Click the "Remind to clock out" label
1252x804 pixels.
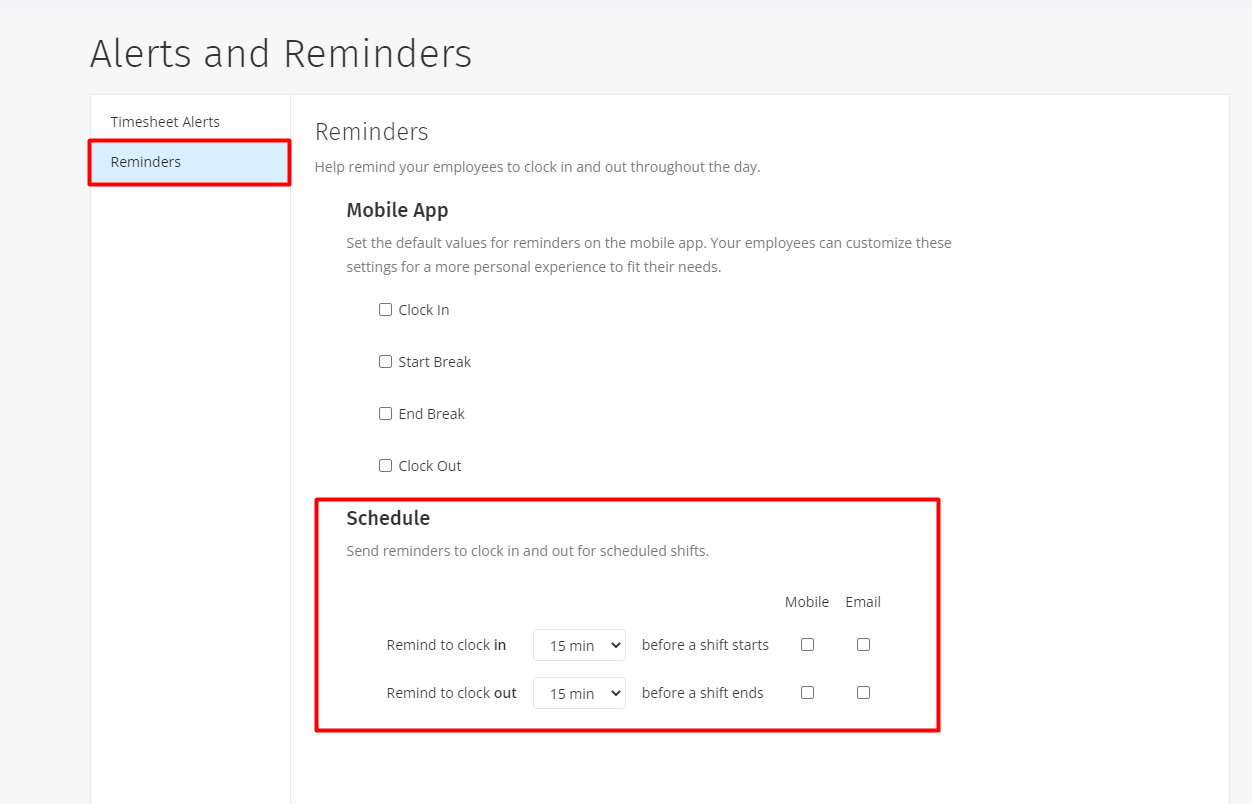(451, 693)
